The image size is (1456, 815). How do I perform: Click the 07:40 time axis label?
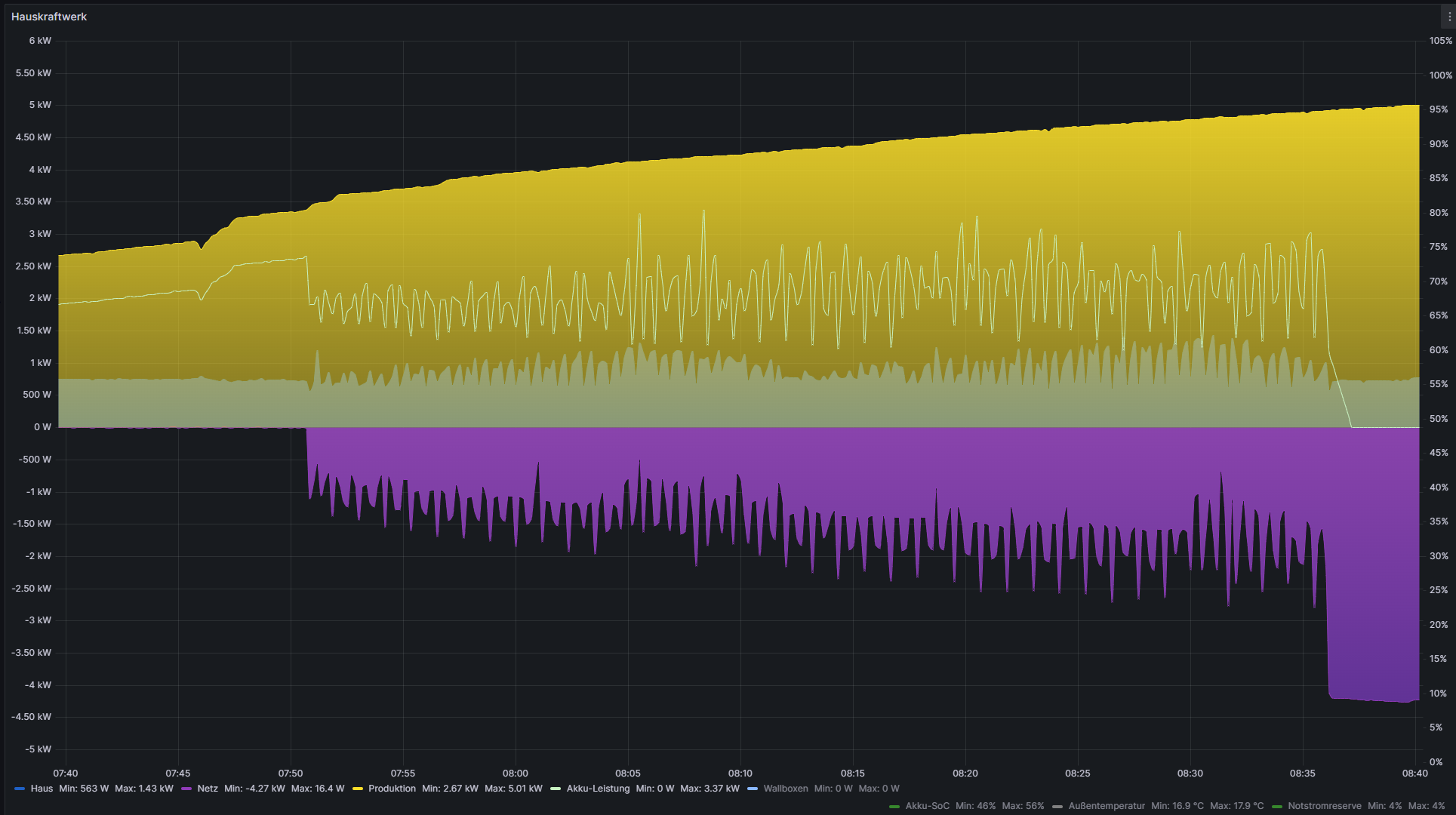[66, 773]
